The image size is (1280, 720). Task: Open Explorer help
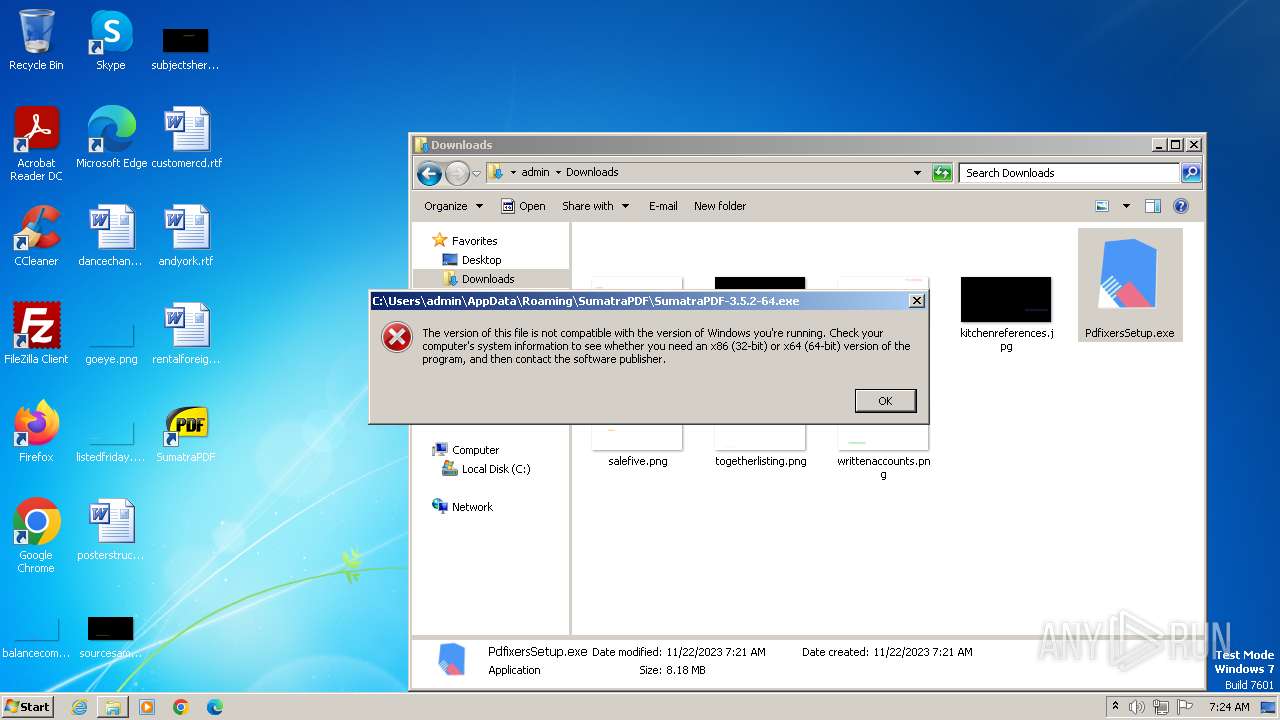[x=1181, y=206]
